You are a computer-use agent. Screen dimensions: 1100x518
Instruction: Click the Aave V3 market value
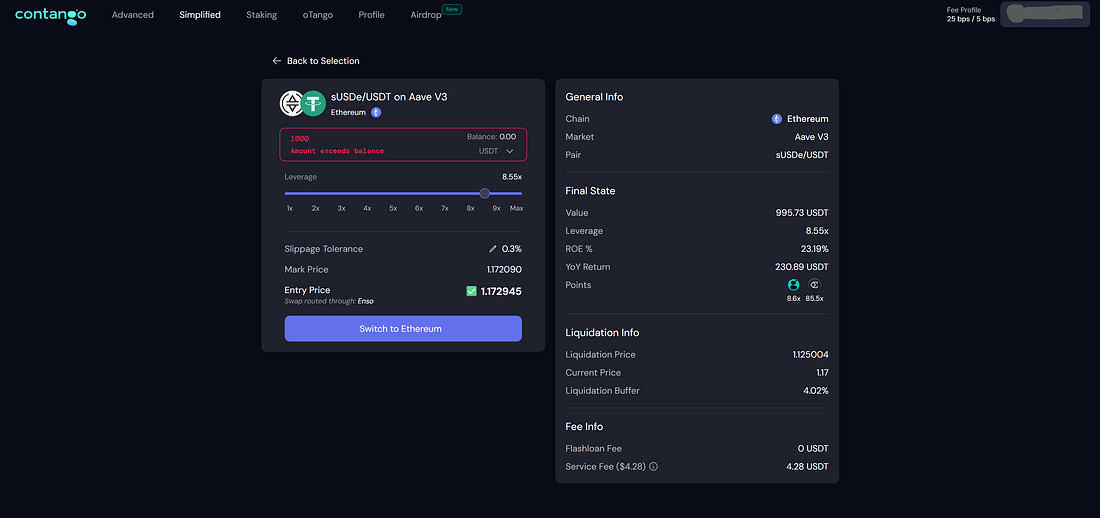click(812, 137)
